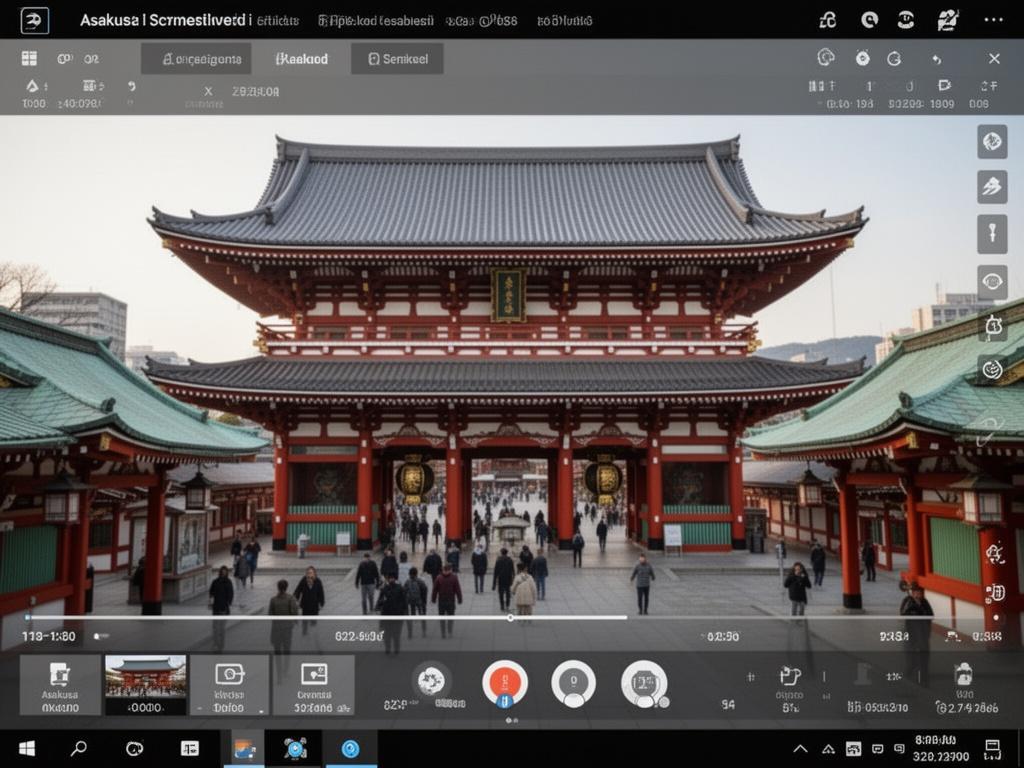Click the grid view icon top left toolbar
This screenshot has height=768, width=1024.
[27, 58]
